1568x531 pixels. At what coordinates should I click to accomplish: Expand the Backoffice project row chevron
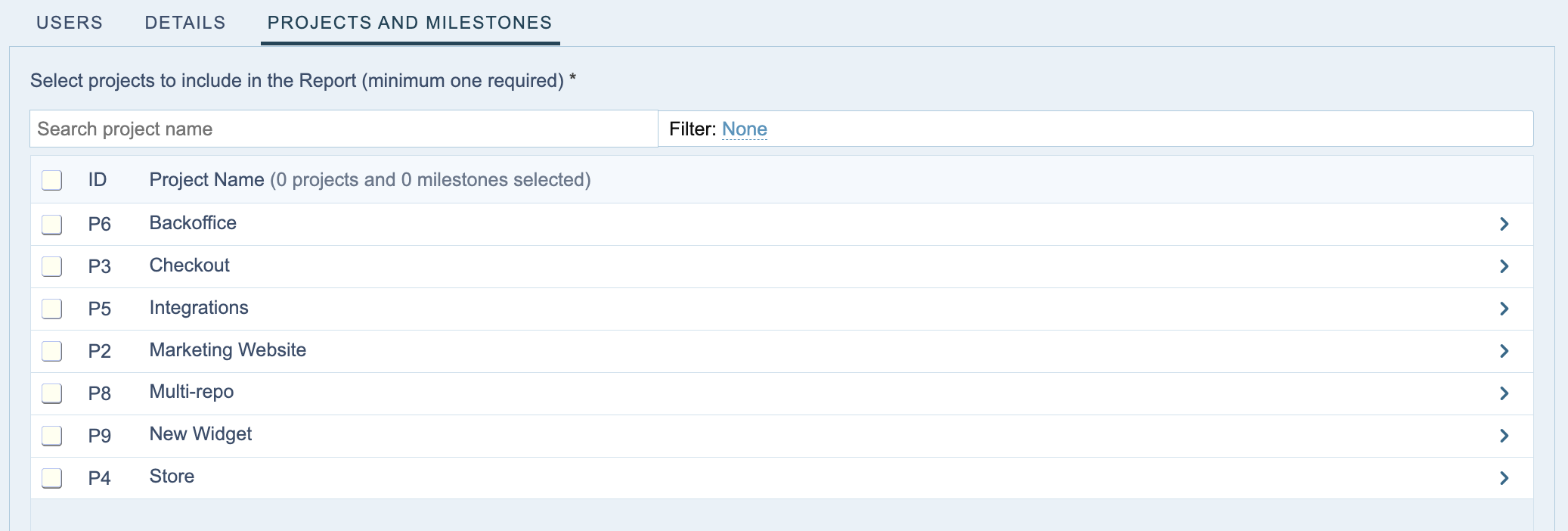point(1504,224)
